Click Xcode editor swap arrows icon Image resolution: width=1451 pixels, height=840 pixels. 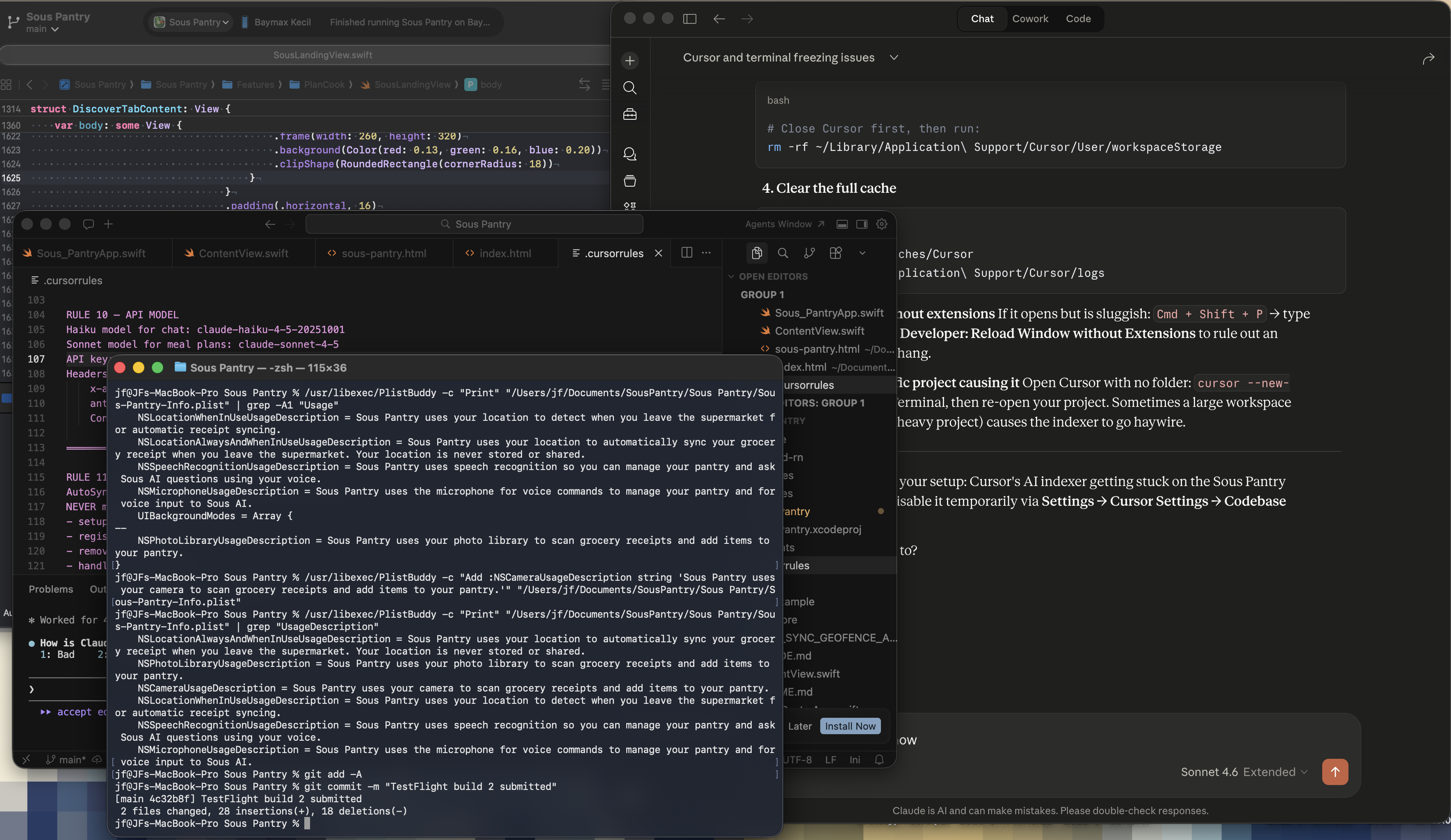pos(584,84)
